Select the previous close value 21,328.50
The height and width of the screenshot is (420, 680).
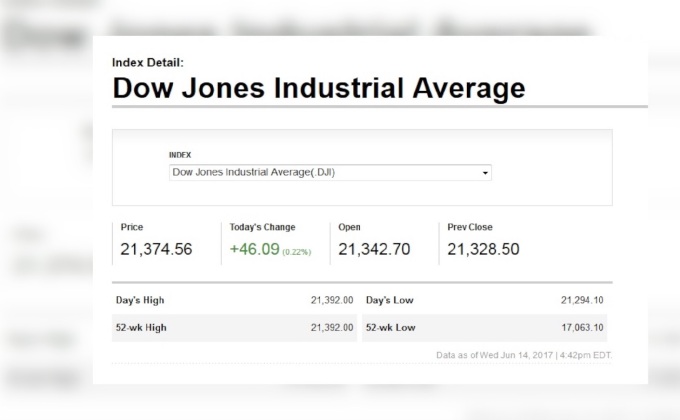[x=483, y=249]
